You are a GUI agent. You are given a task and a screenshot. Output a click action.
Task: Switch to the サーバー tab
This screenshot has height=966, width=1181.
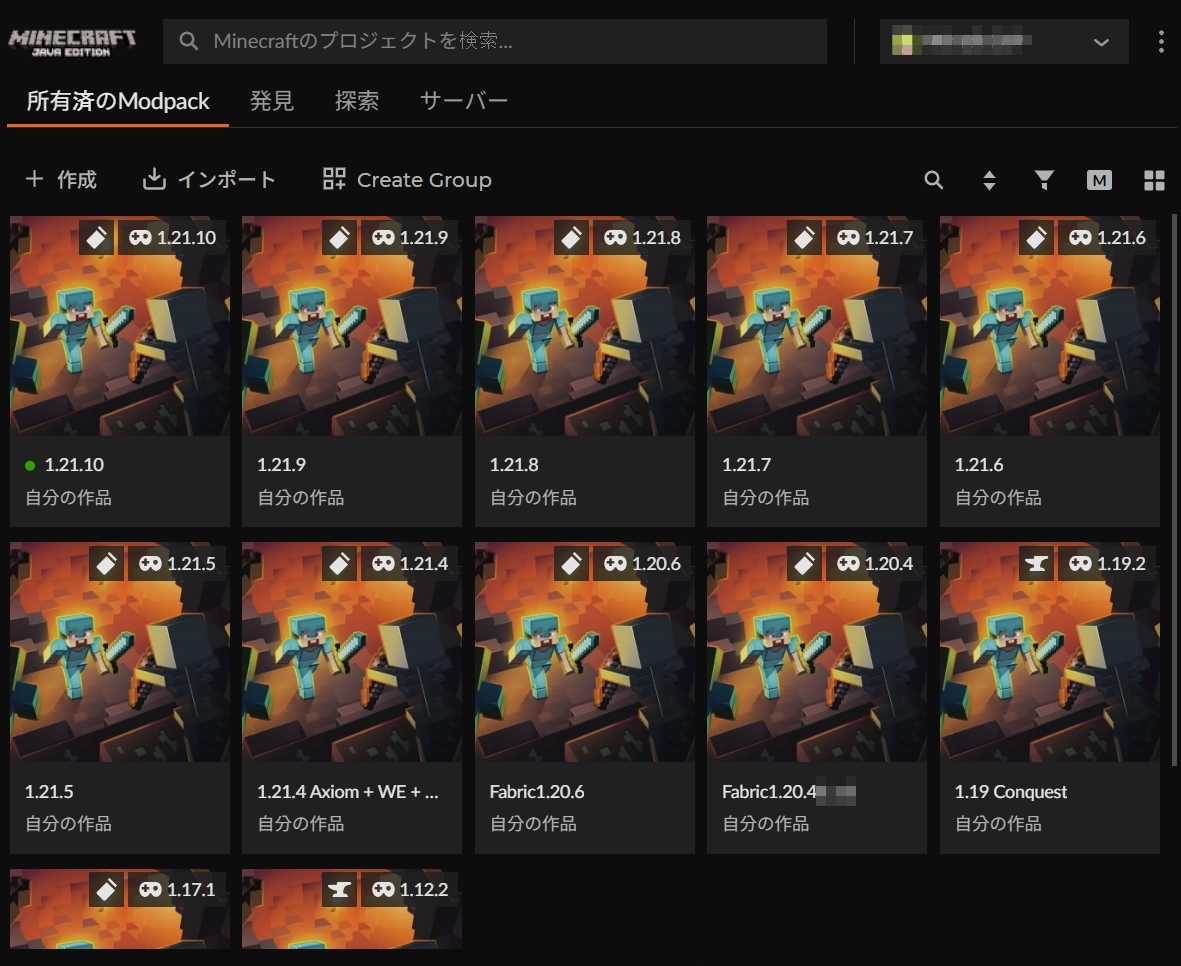(464, 101)
